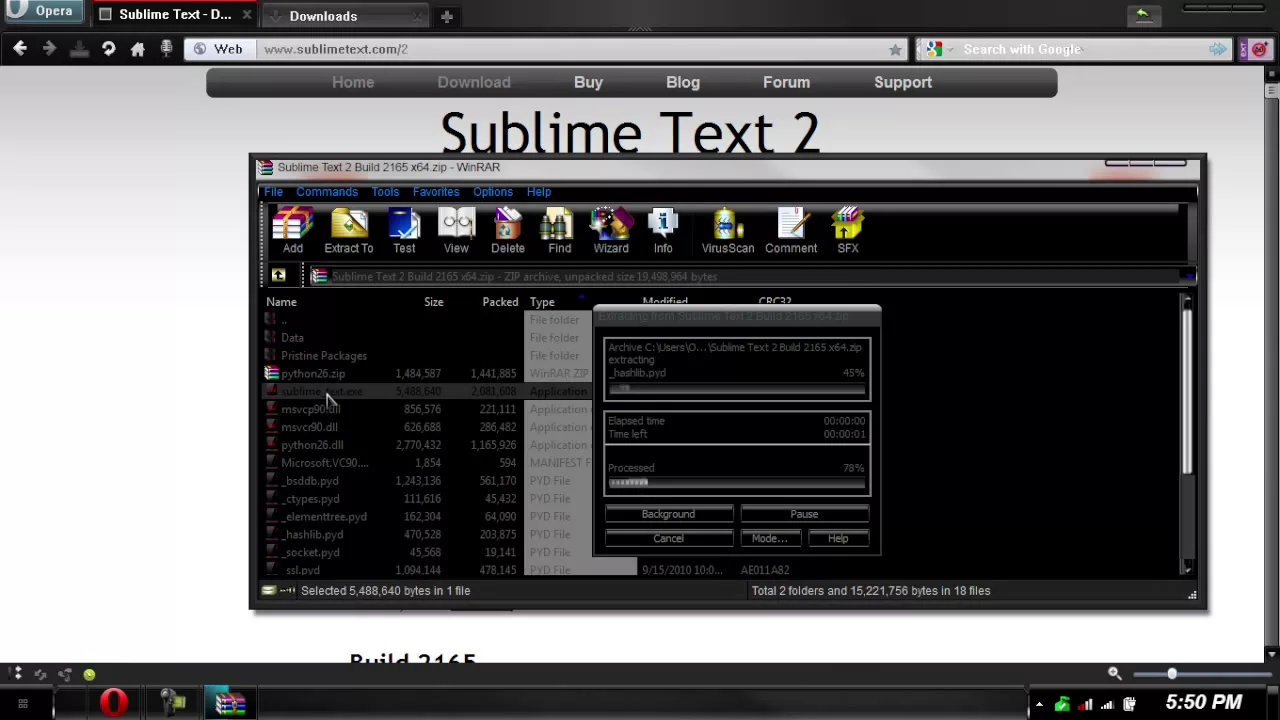Click Mode... button in extraction dialog
This screenshot has width=1280, height=720.
coord(769,539)
